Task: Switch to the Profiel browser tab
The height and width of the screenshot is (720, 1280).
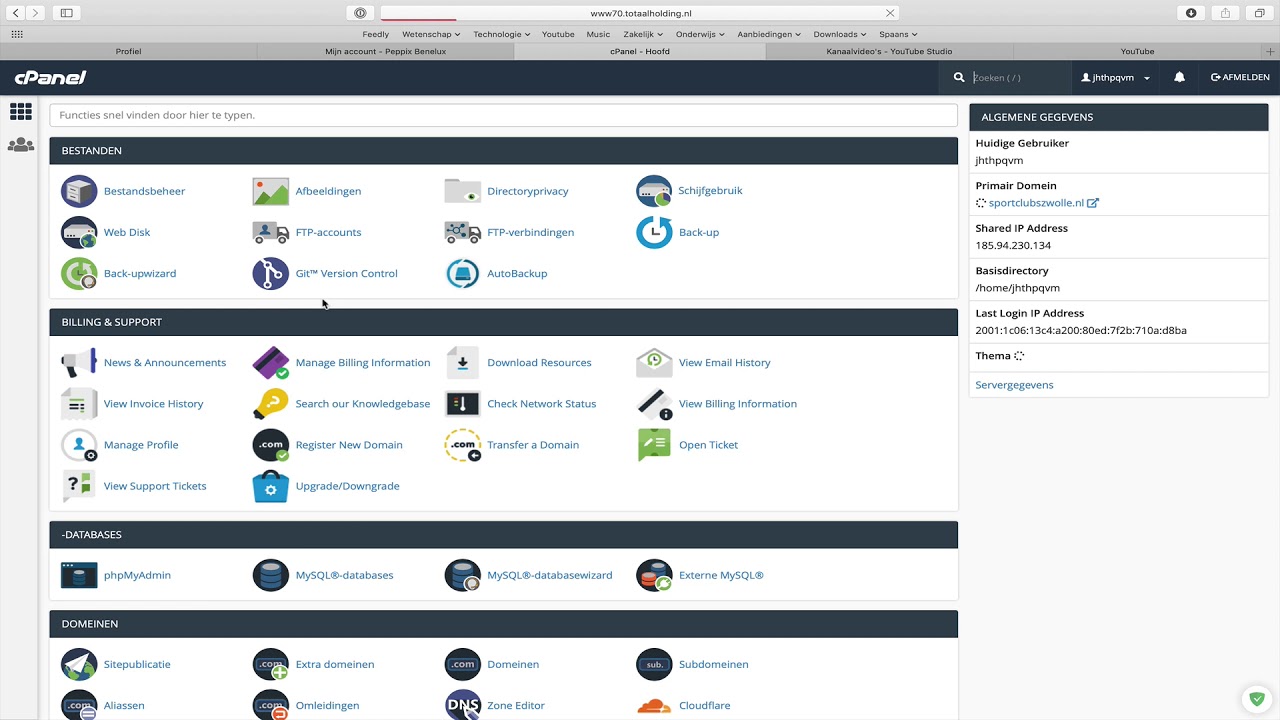Action: (x=128, y=51)
